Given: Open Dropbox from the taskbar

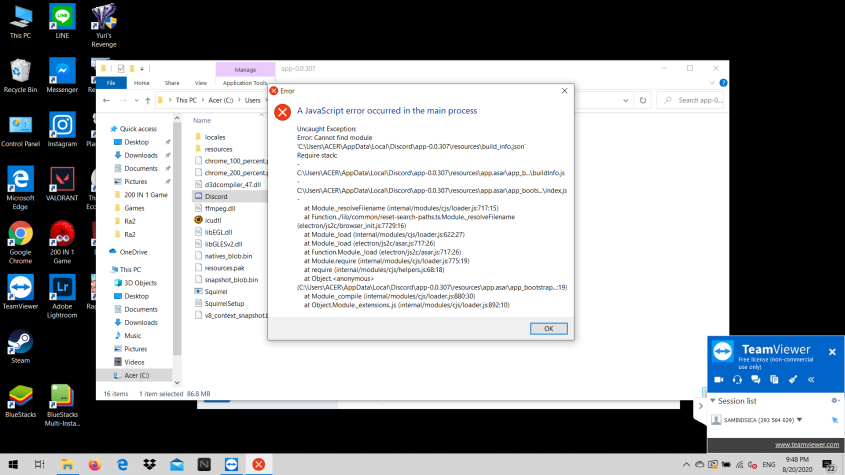Looking at the screenshot, I should [149, 464].
